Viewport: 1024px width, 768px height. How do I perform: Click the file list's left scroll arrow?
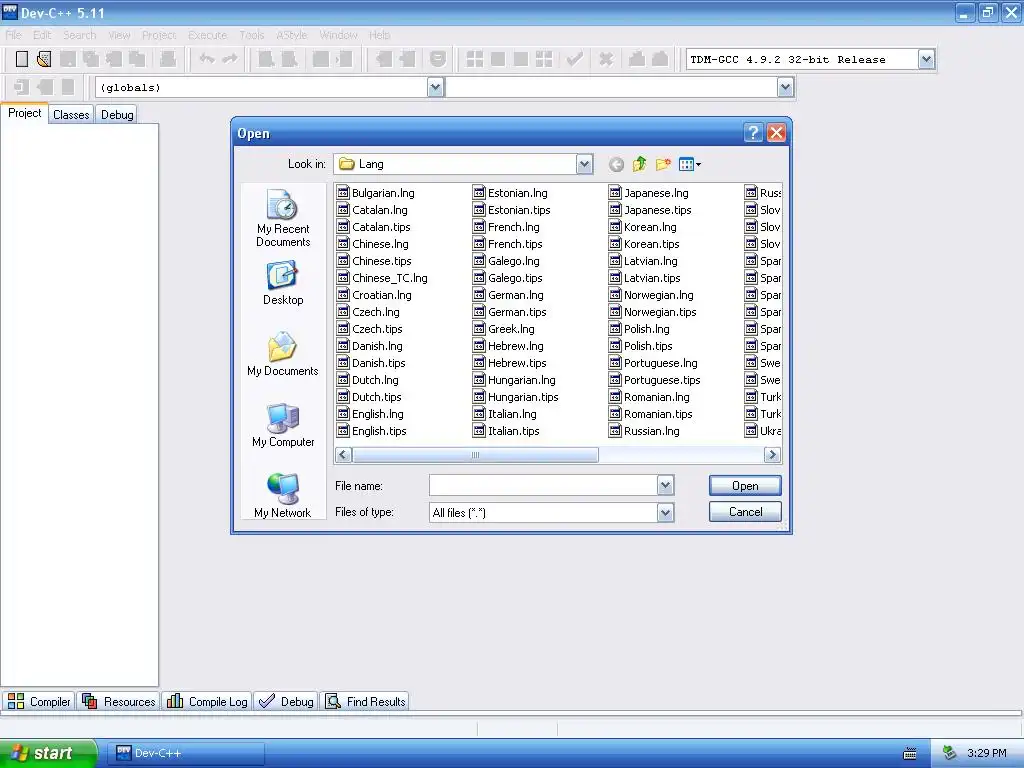[344, 455]
